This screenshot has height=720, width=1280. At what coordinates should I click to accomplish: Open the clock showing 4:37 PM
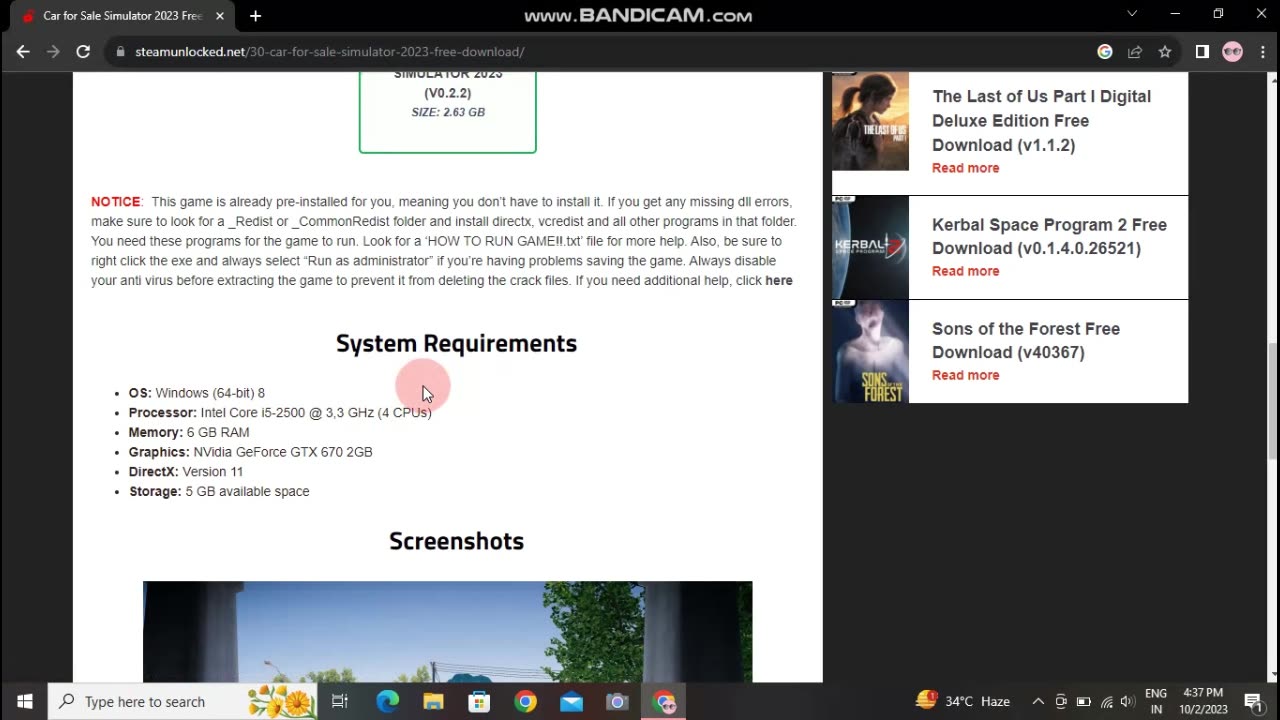click(x=1203, y=701)
